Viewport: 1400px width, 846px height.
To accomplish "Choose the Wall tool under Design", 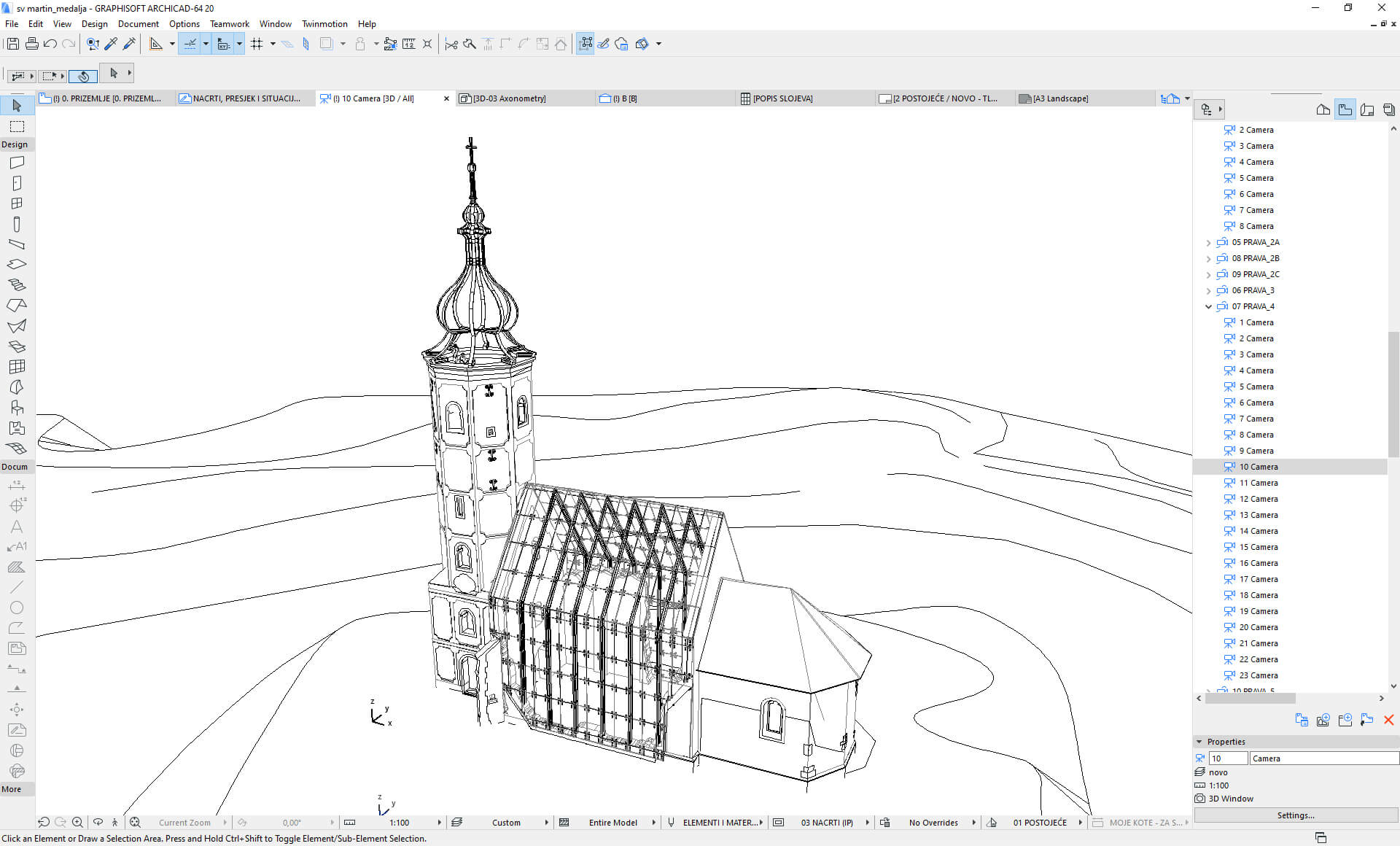I will point(17,163).
